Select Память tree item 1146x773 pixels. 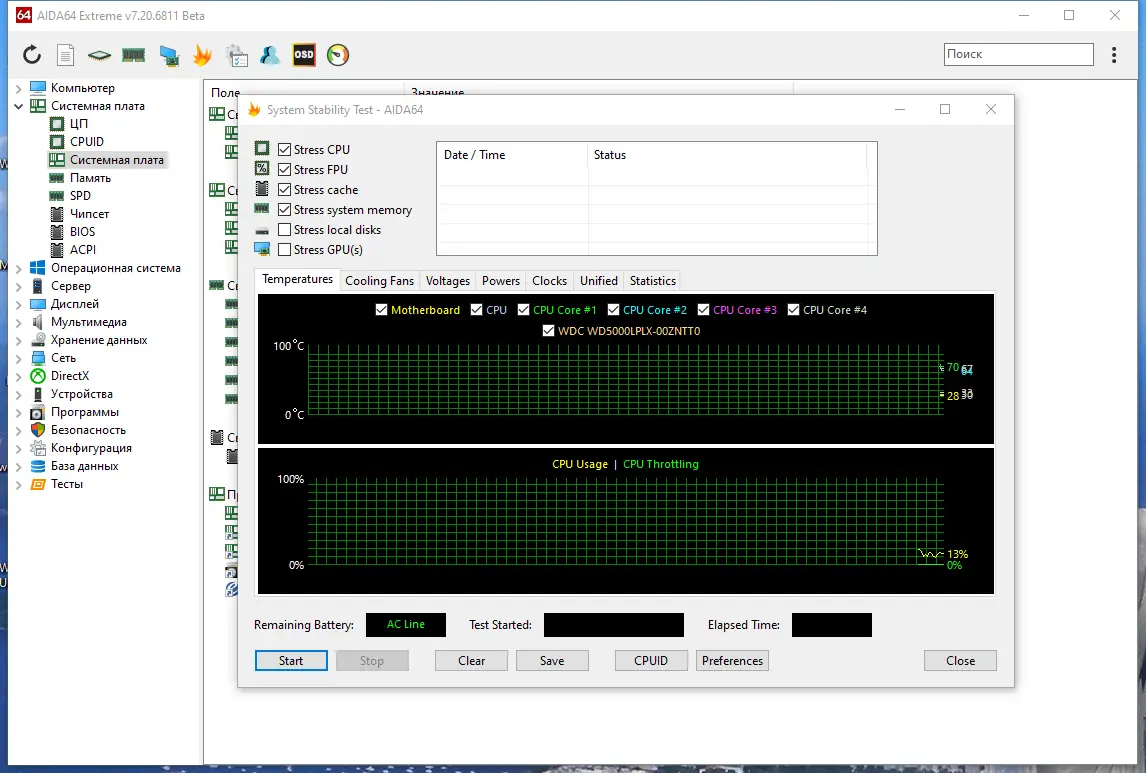coord(90,178)
